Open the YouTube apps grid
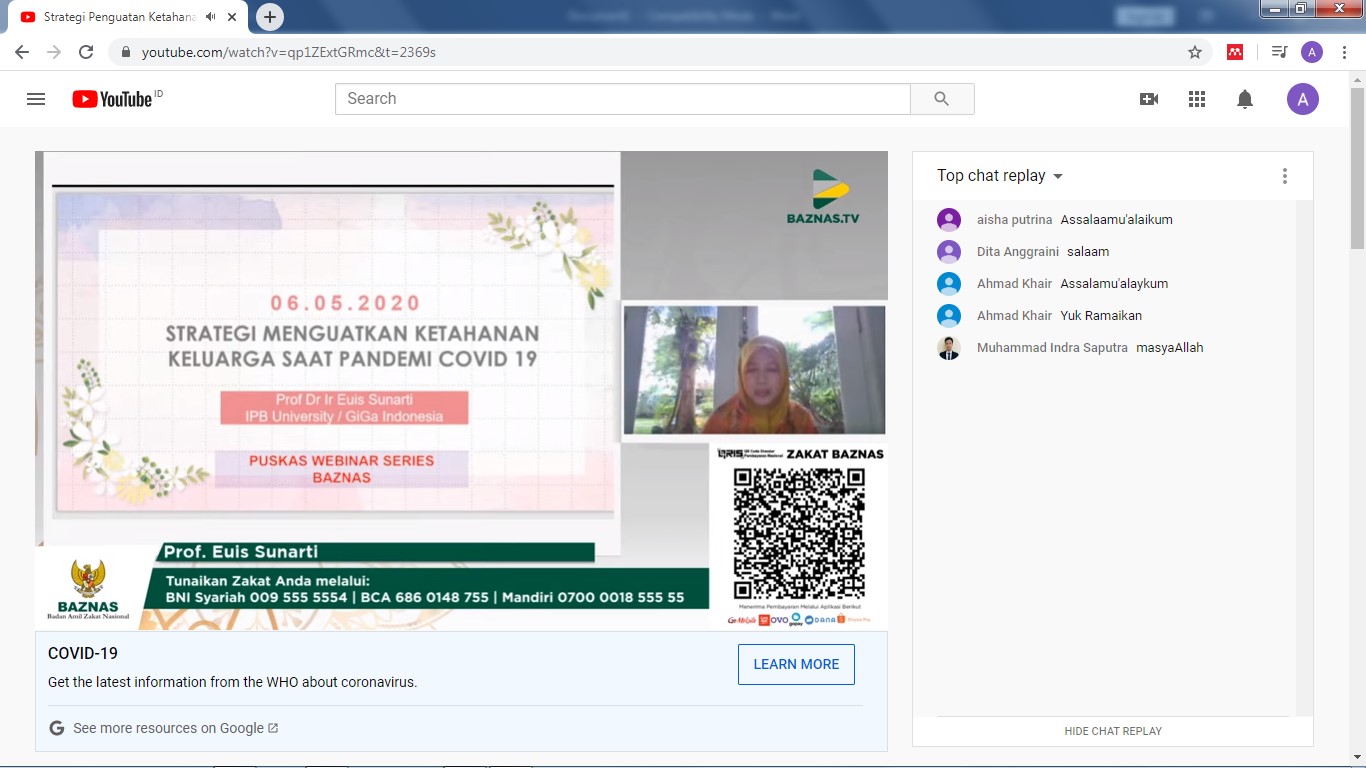Screen dimensions: 1366x768 pyautogui.click(x=1197, y=99)
